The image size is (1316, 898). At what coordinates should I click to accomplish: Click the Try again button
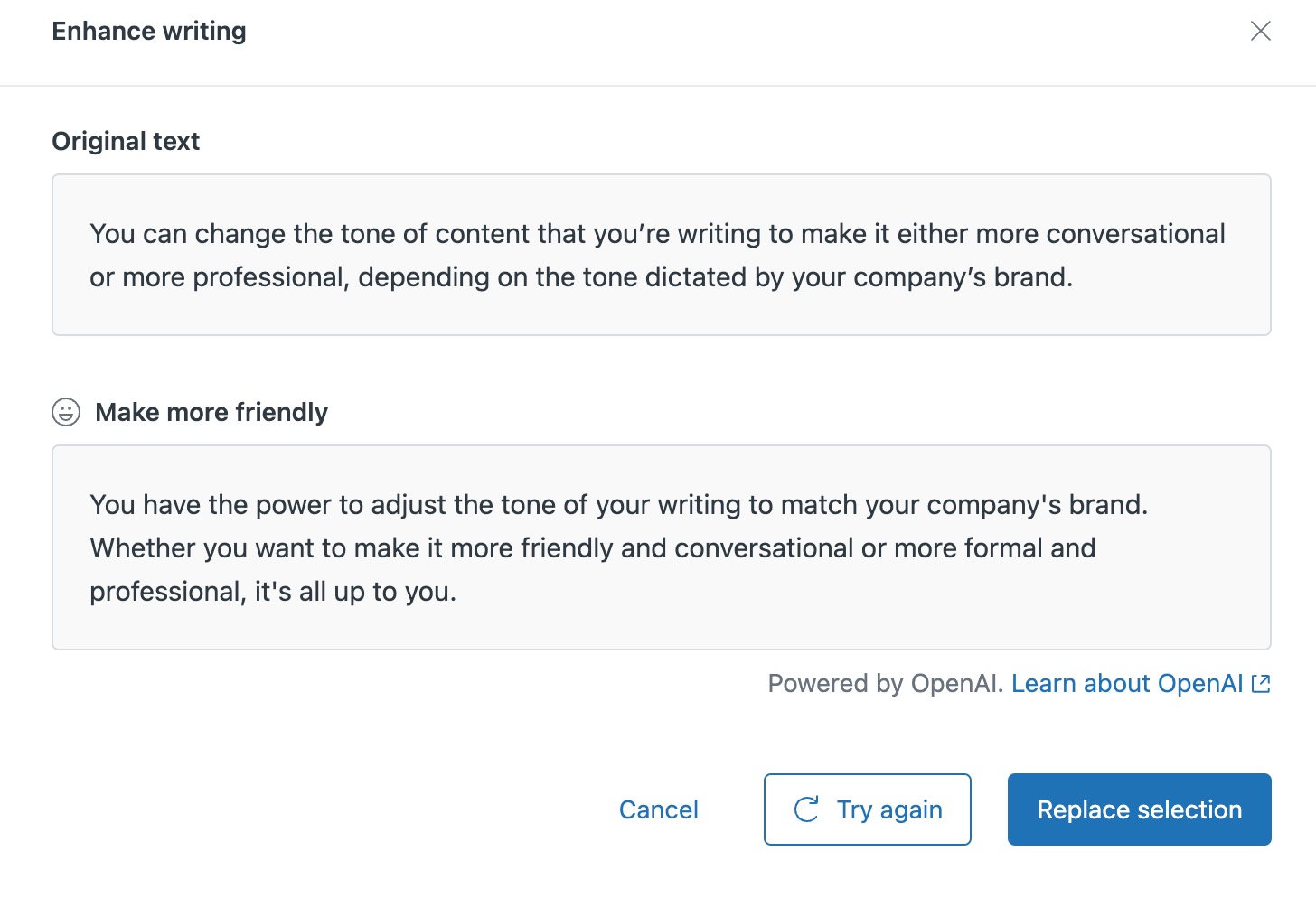point(868,809)
